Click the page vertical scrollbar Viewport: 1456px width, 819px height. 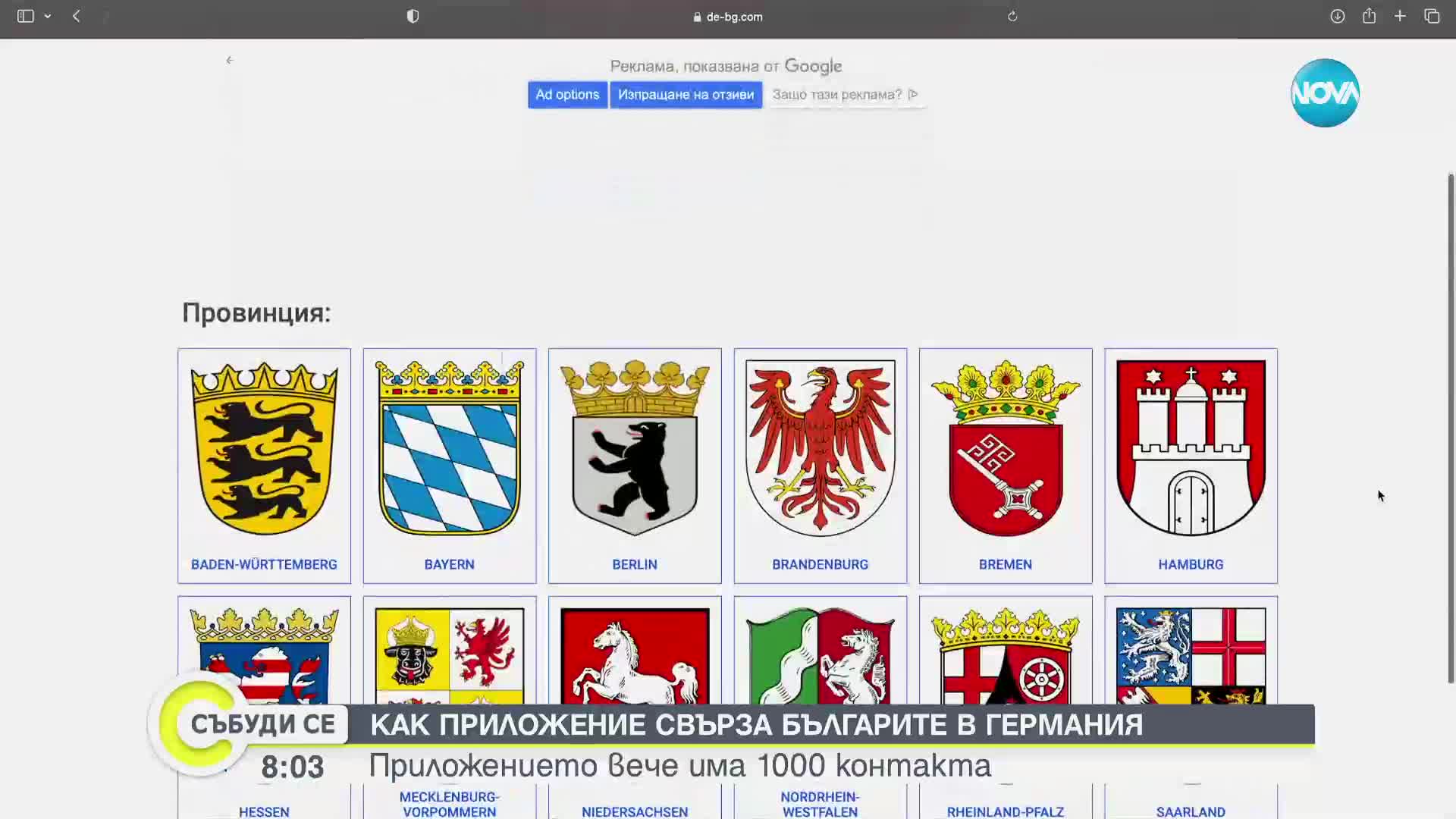[x=1451, y=428]
